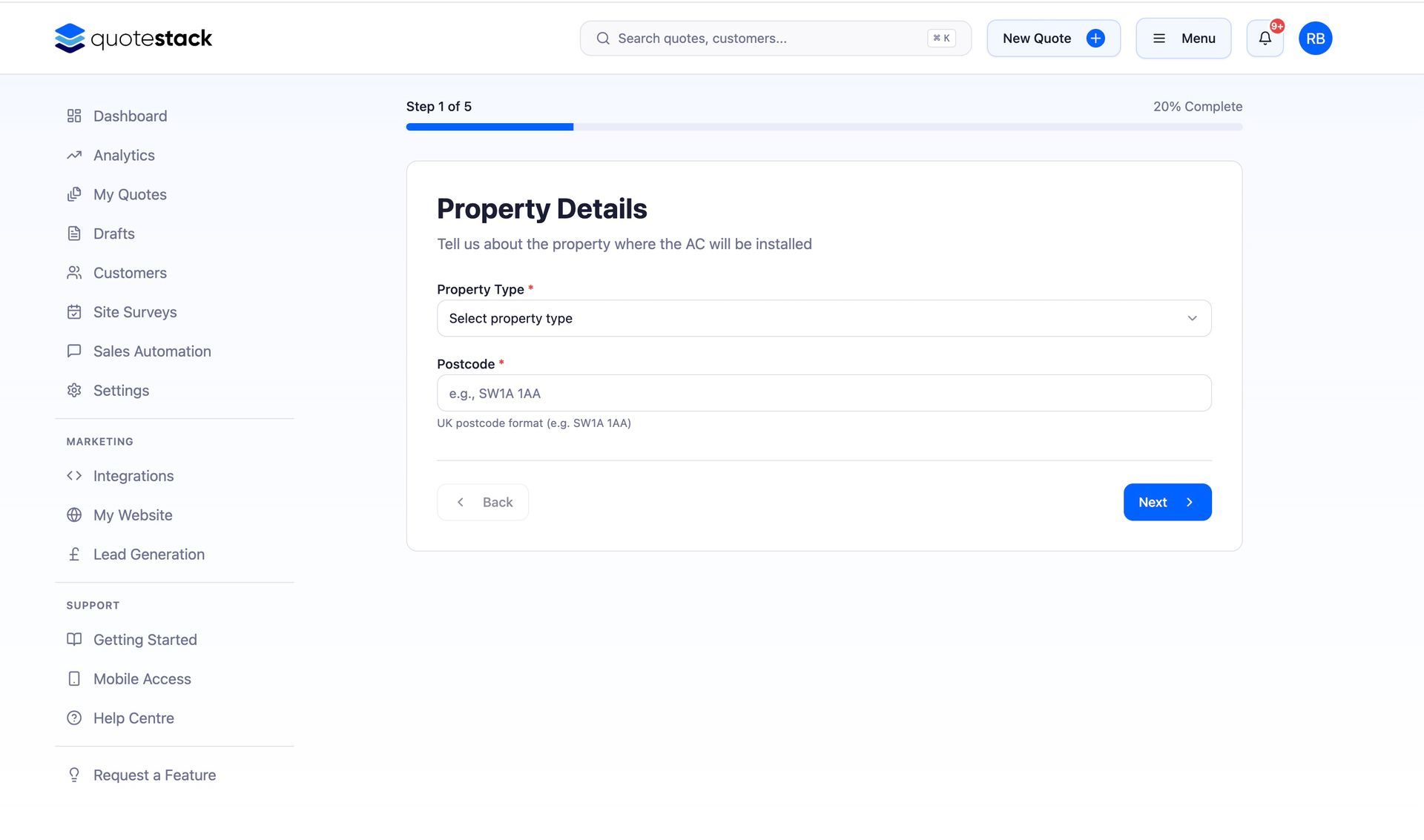Focus the Postcode input field

[823, 394]
